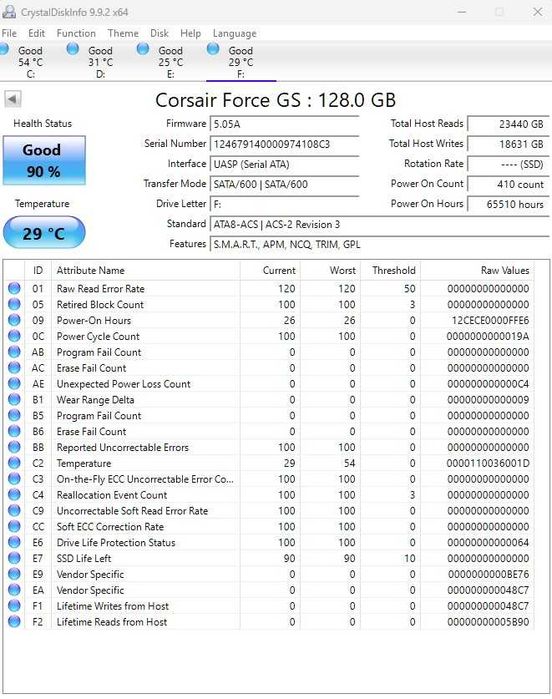
Task: Open the Edit menu
Action: [37, 33]
